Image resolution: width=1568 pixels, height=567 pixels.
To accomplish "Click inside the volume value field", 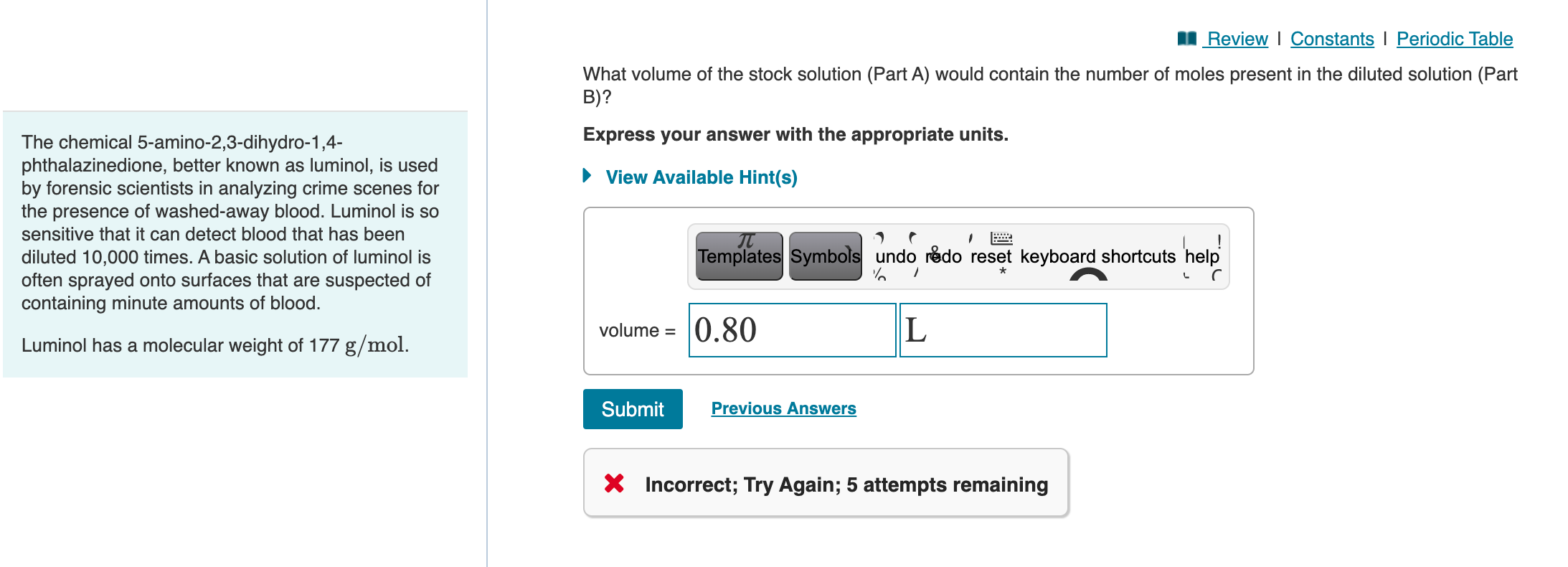I will click(x=791, y=329).
